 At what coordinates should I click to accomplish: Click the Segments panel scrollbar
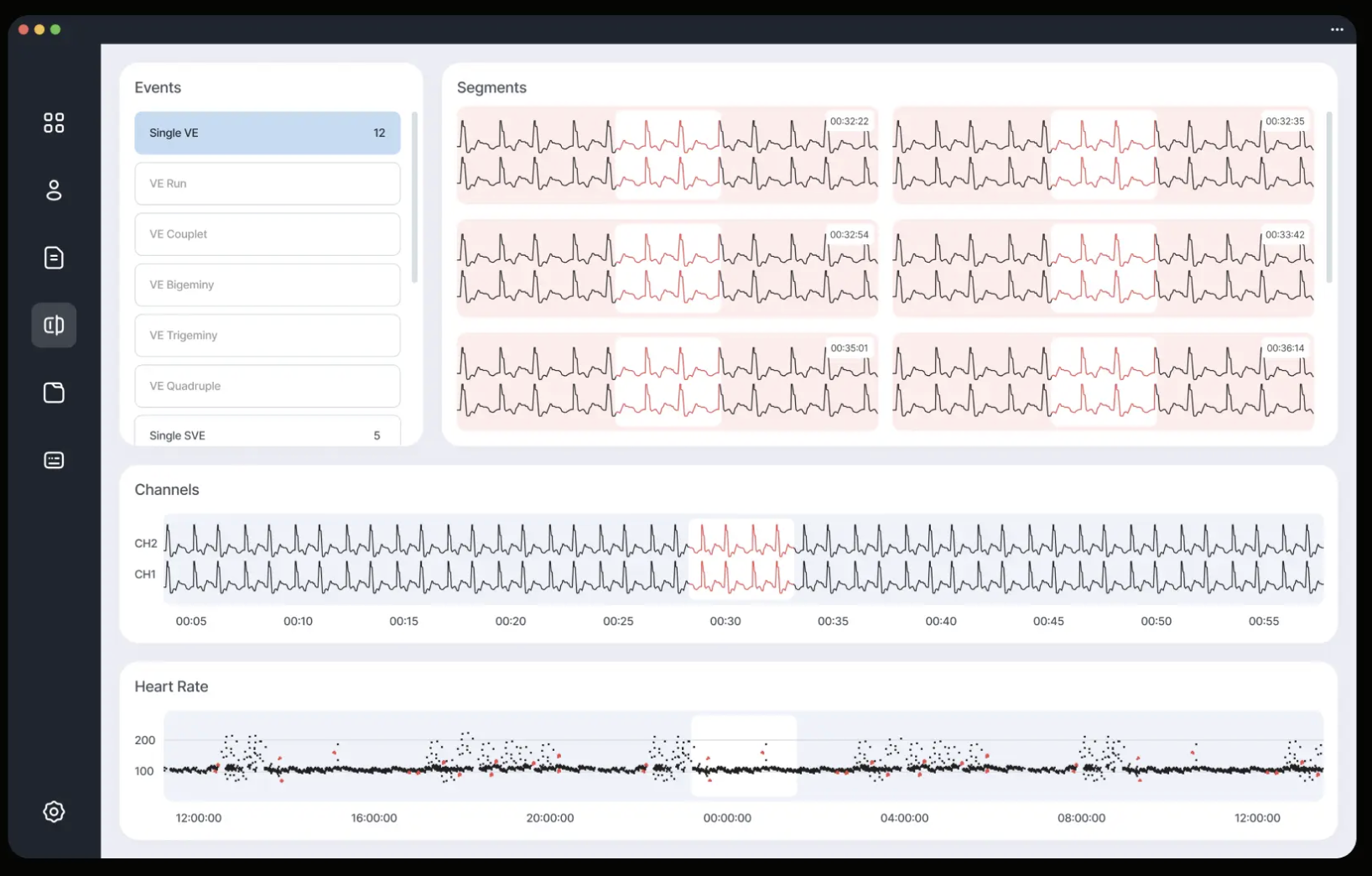point(1328,197)
